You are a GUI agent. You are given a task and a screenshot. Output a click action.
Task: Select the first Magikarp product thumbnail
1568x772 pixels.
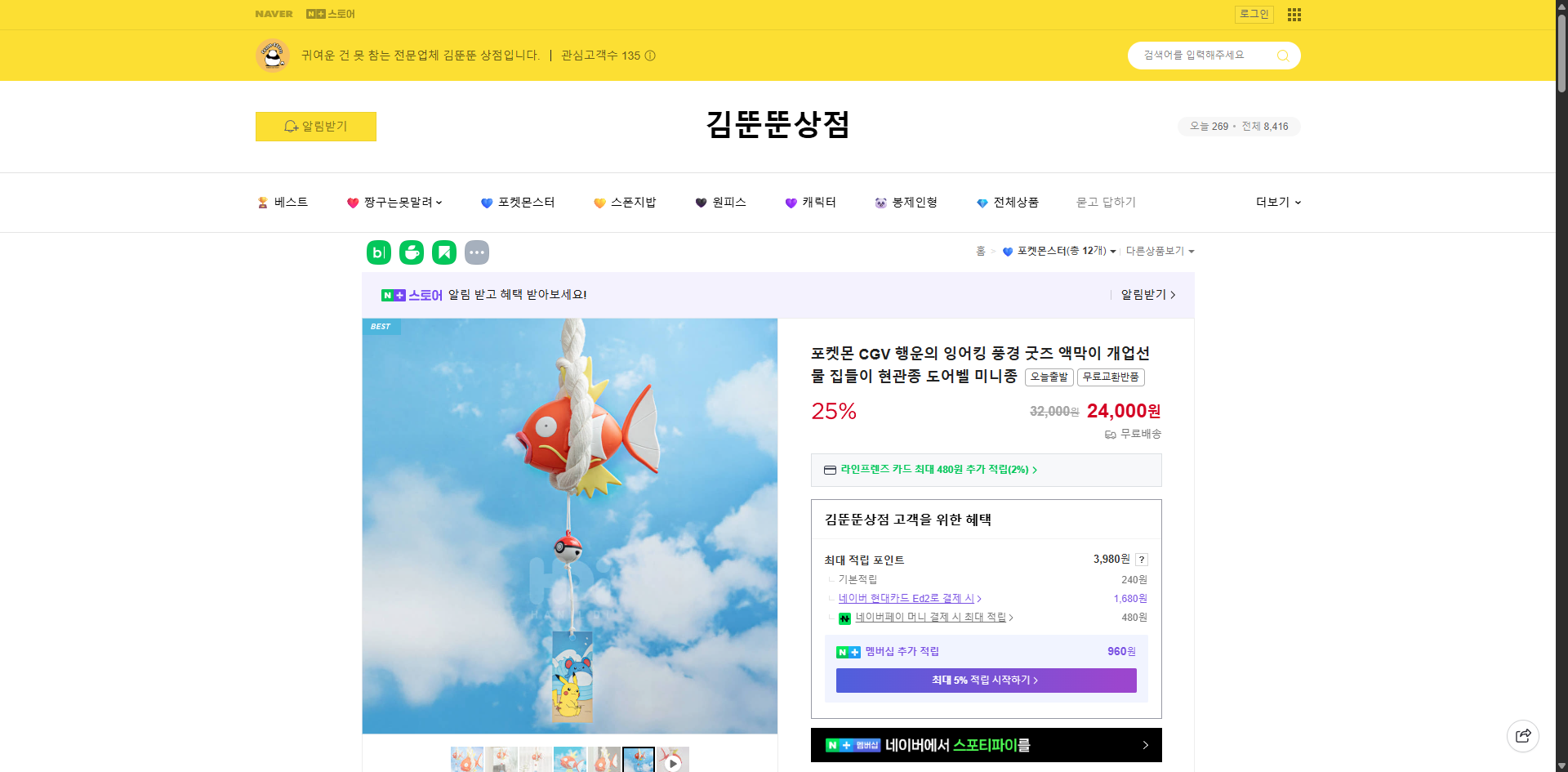[x=467, y=760]
